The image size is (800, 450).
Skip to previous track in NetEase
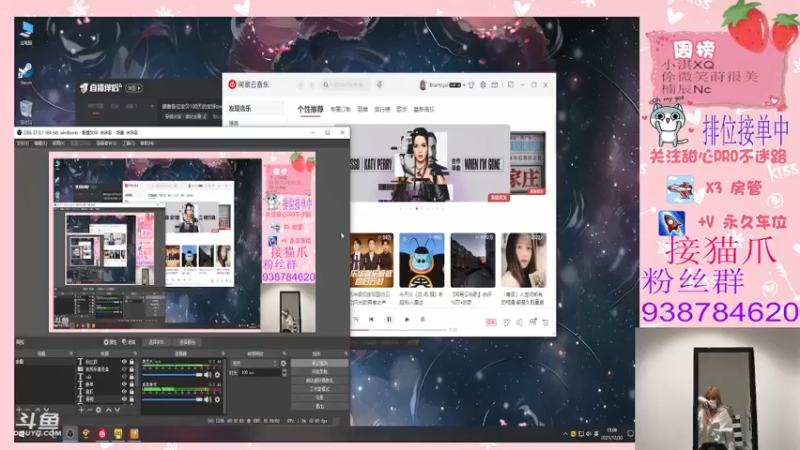pos(371,319)
